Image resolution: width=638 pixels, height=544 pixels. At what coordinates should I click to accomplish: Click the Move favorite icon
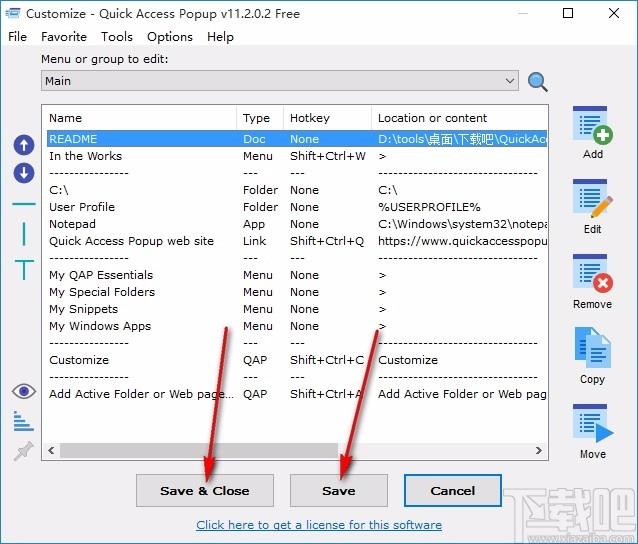593,424
